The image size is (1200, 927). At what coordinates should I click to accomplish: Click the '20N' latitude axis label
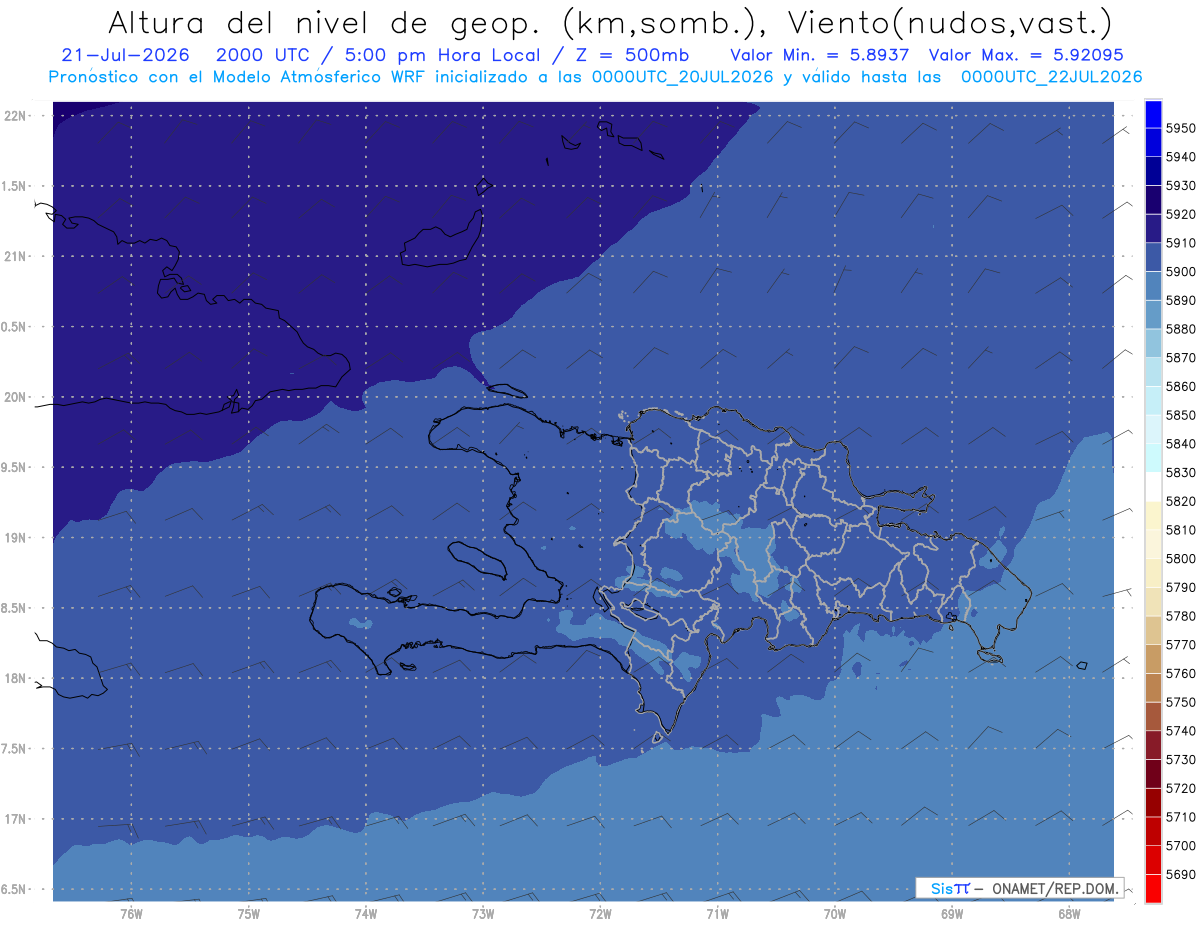[x=15, y=397]
